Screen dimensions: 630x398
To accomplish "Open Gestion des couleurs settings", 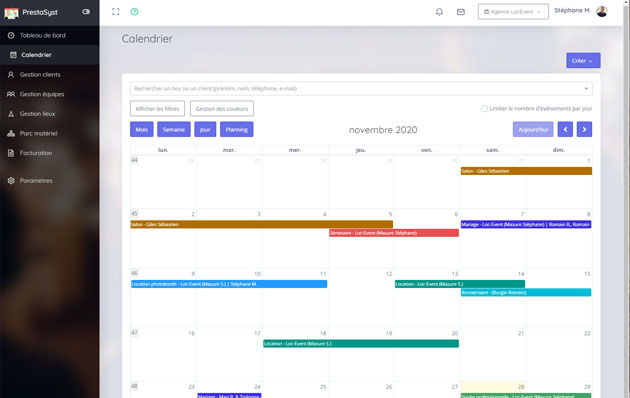I will click(x=222, y=108).
